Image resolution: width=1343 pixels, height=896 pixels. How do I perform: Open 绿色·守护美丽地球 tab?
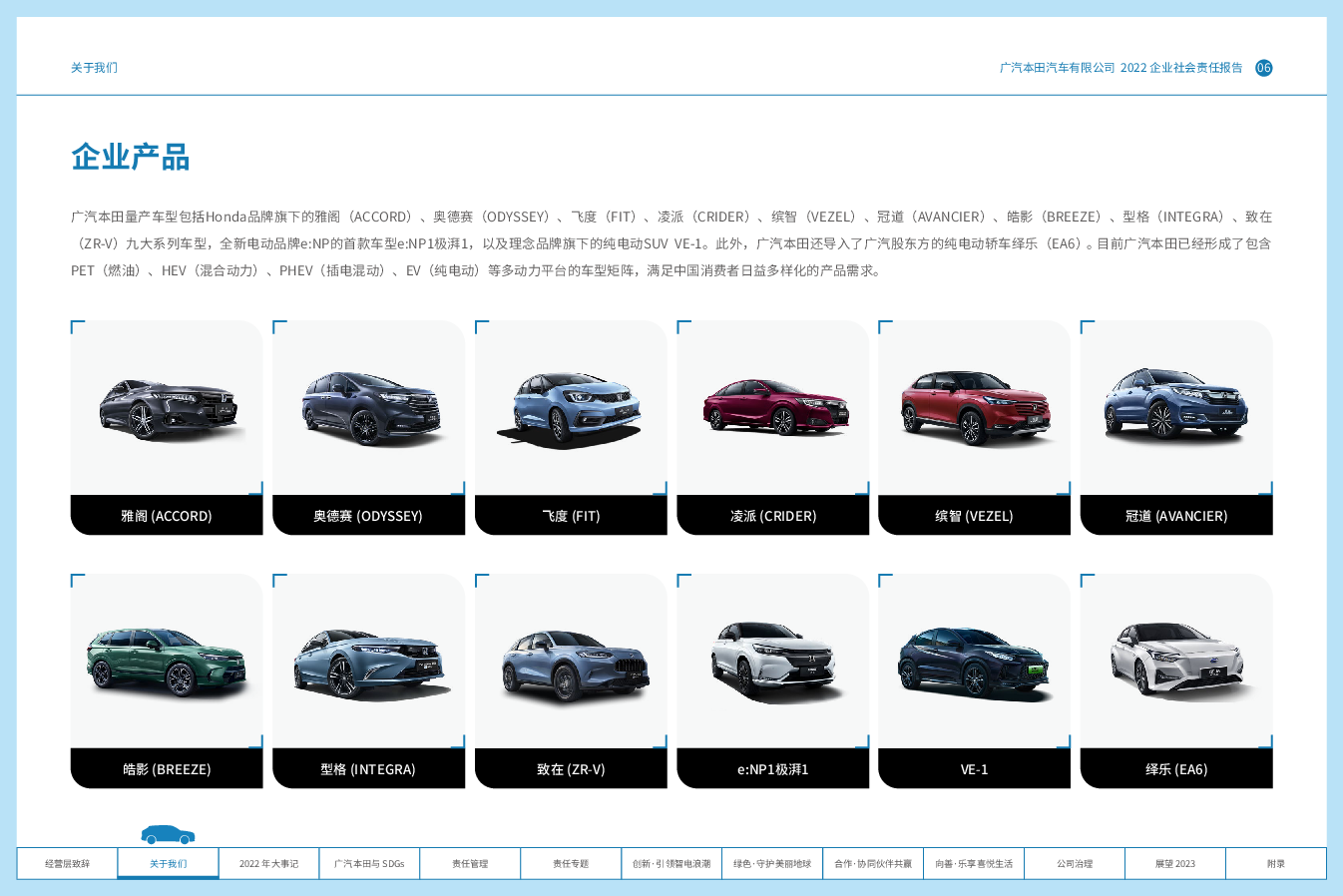tap(772, 864)
